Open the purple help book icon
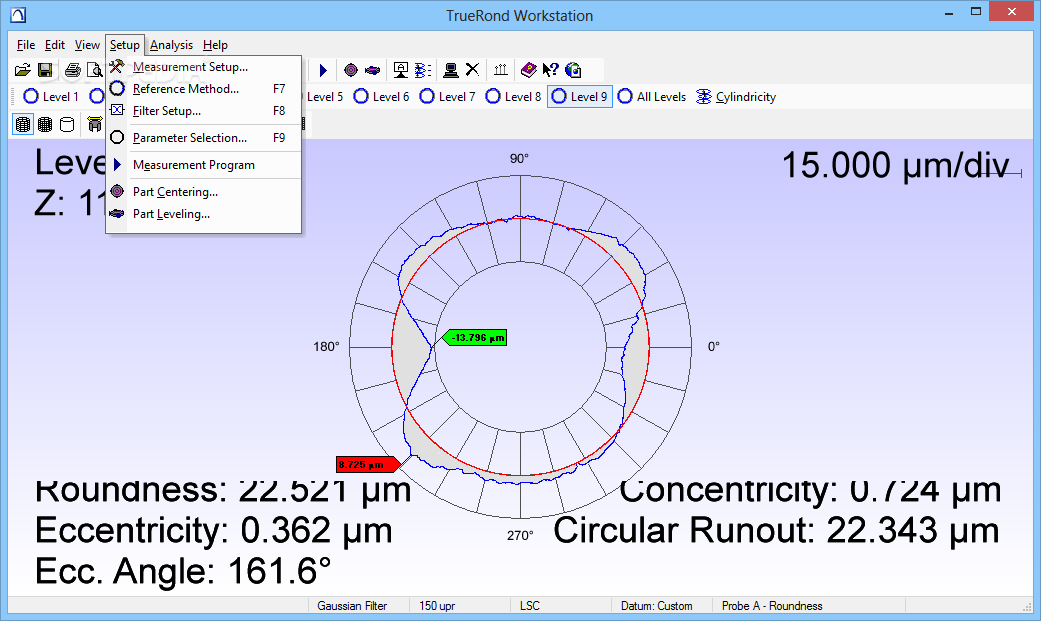1041x621 pixels. click(x=528, y=70)
